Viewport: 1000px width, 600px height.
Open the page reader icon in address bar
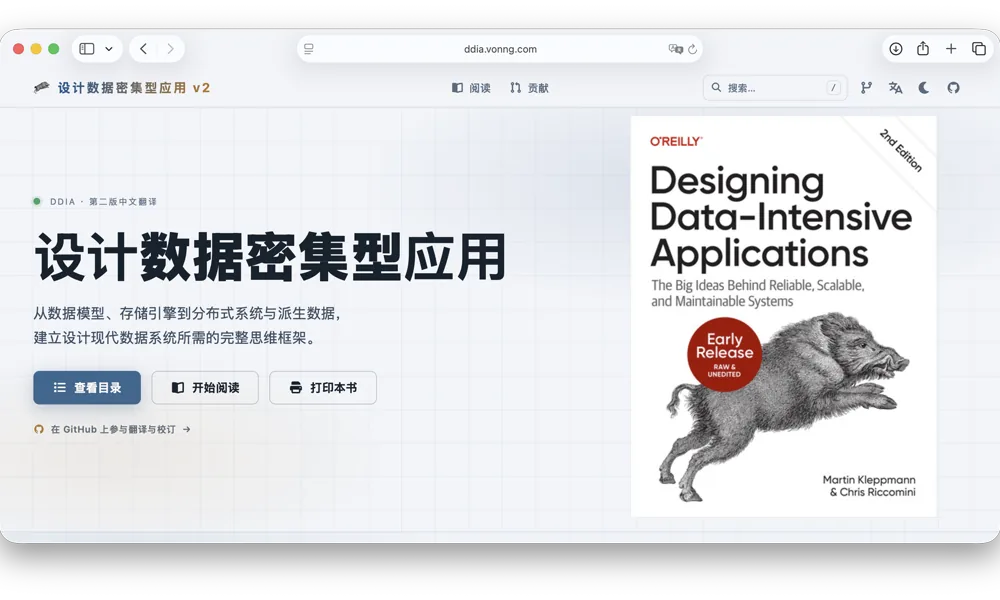(309, 49)
